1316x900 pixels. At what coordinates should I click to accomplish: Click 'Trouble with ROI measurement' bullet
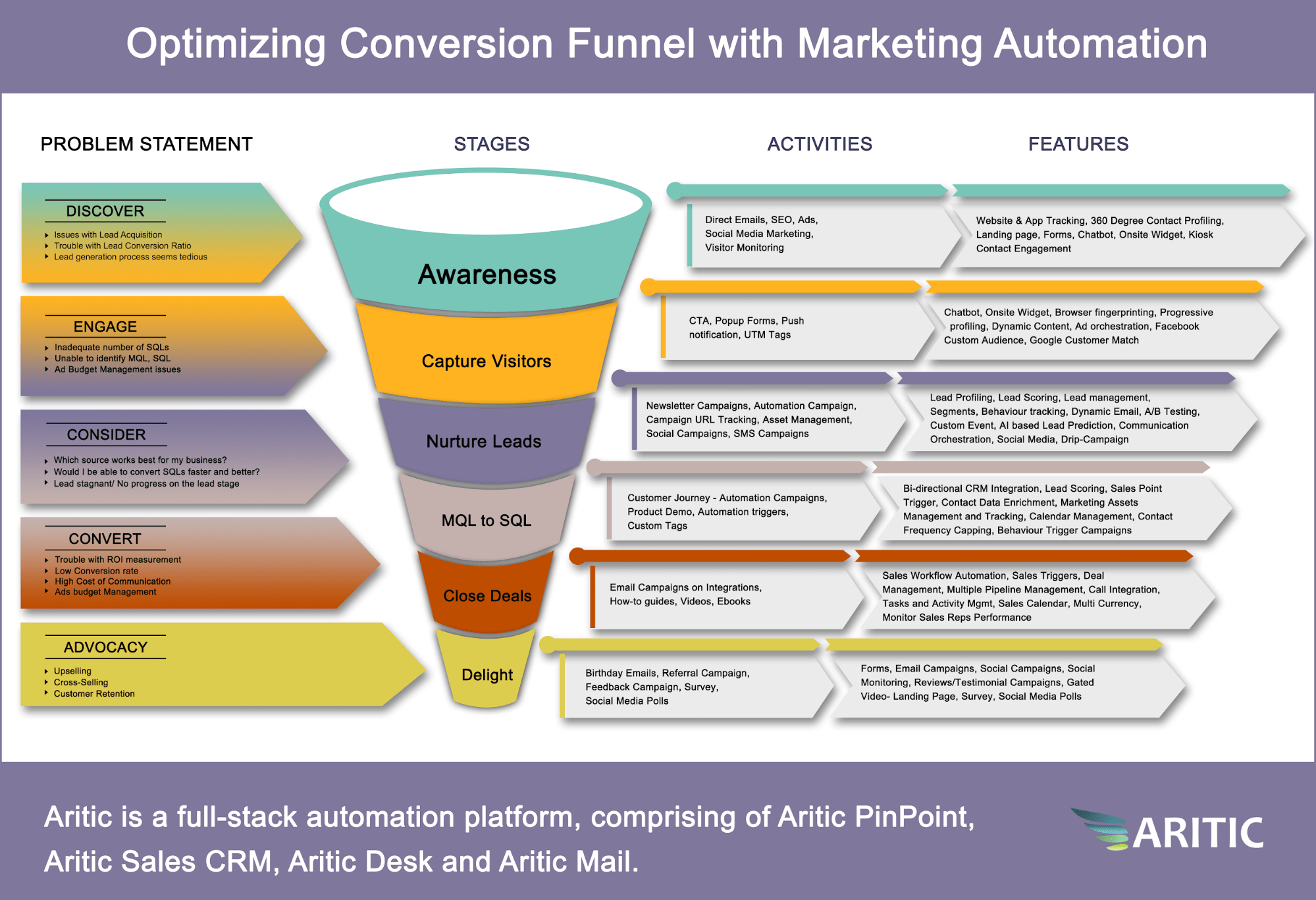tap(118, 560)
